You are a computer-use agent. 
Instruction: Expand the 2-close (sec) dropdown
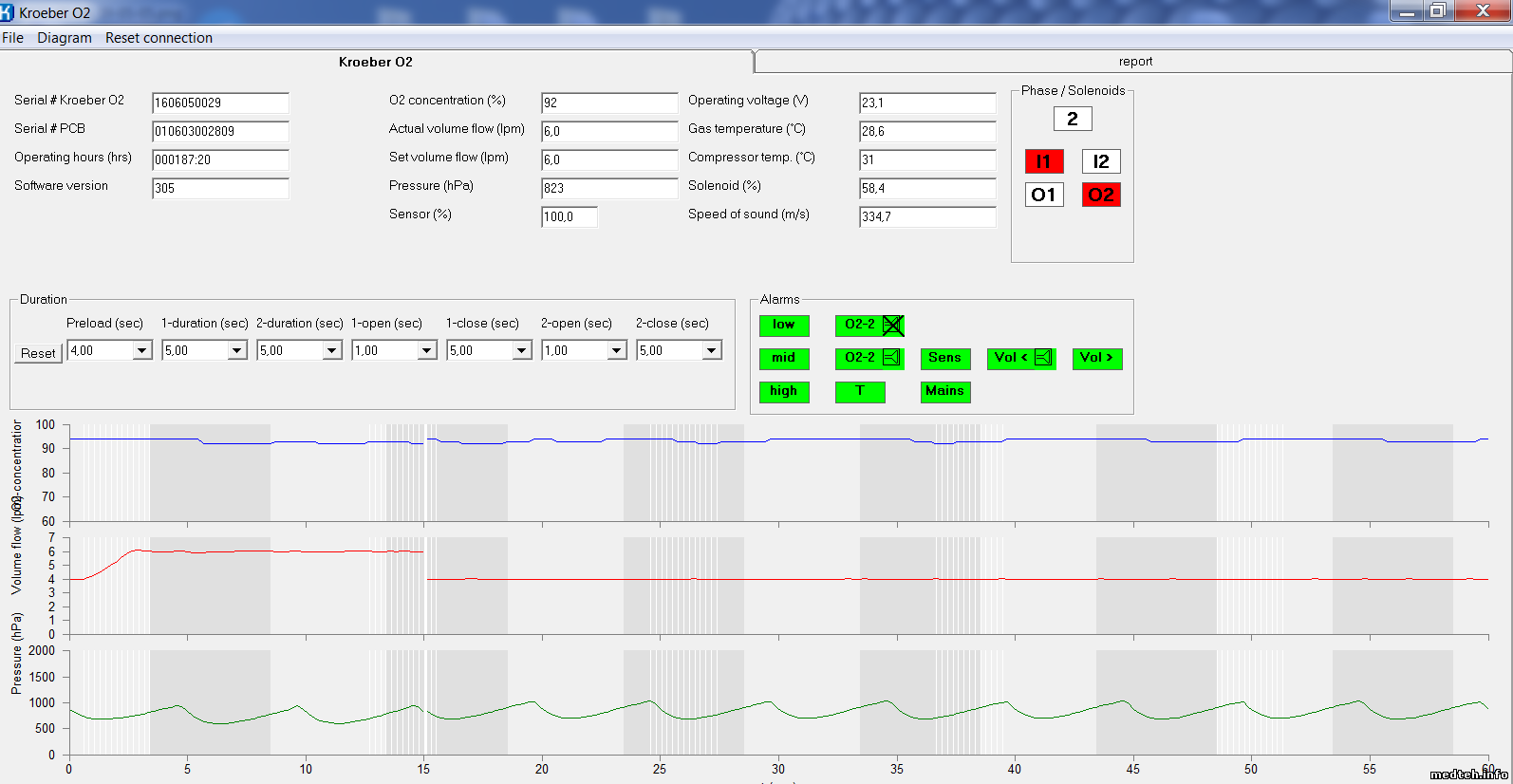tap(712, 351)
